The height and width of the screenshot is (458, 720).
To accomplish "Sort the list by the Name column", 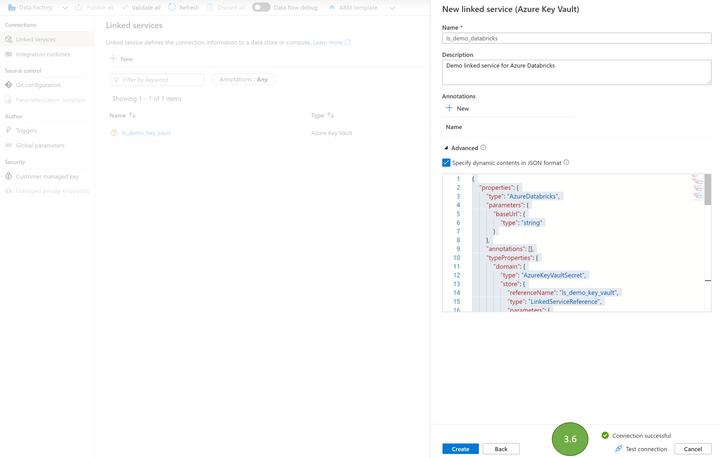I will (x=122, y=115).
